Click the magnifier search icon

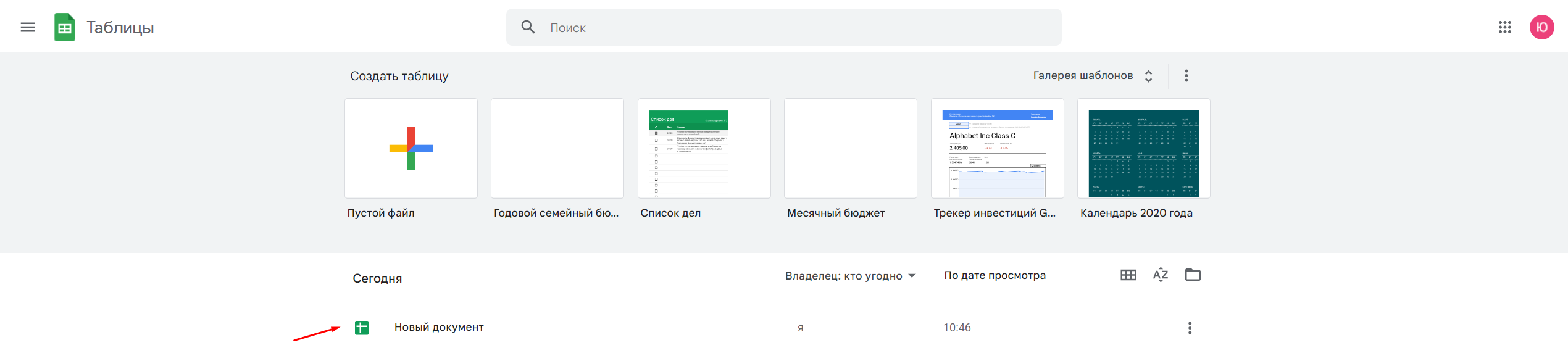tap(528, 27)
